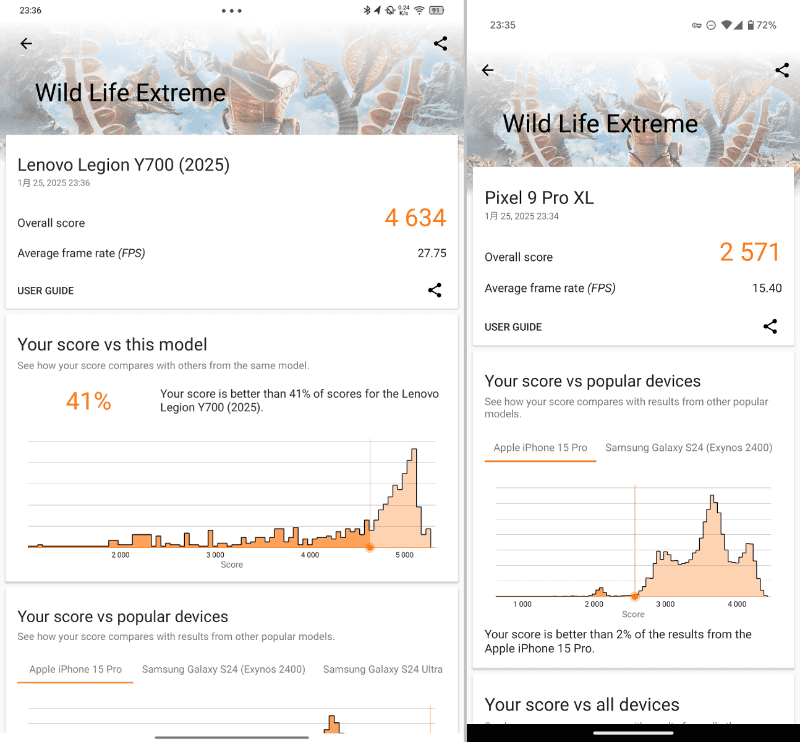Tap the 41% percentile figure
The height and width of the screenshot is (742, 800).
pyautogui.click(x=88, y=401)
